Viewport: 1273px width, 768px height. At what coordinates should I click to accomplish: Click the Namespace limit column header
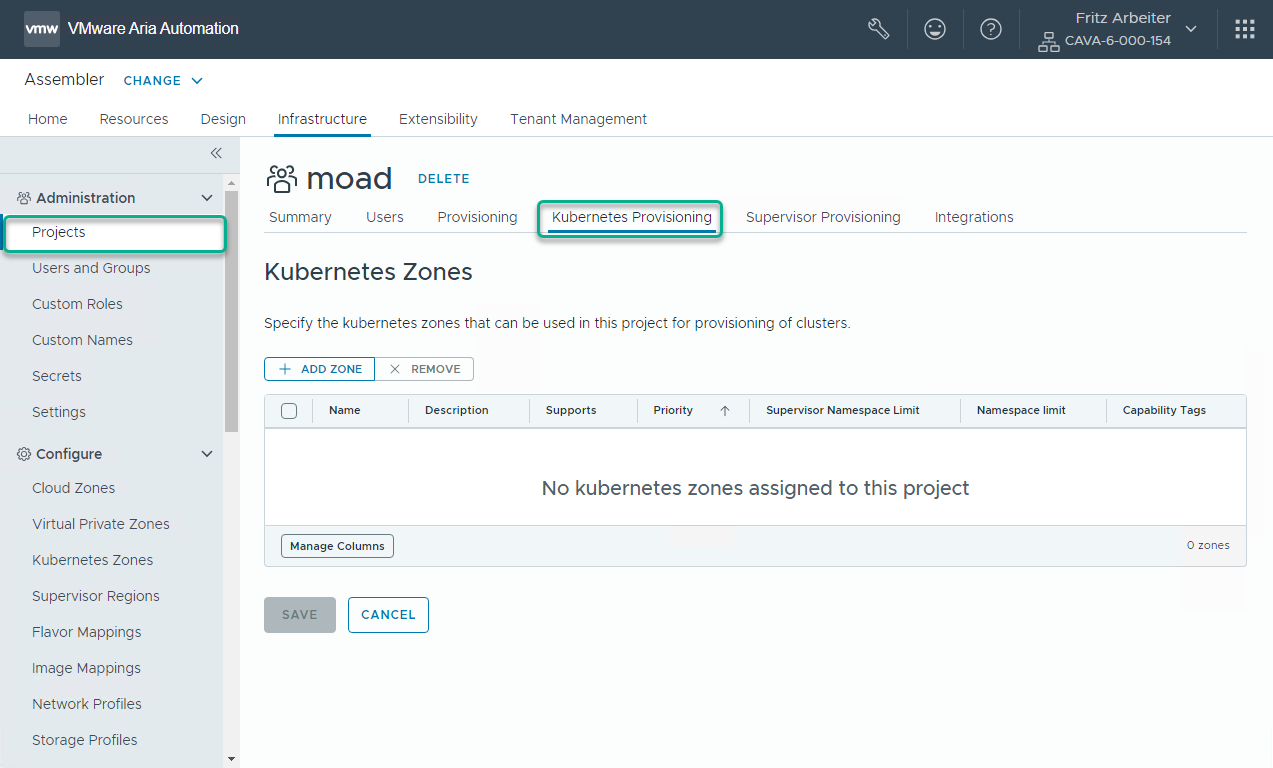(x=1021, y=411)
